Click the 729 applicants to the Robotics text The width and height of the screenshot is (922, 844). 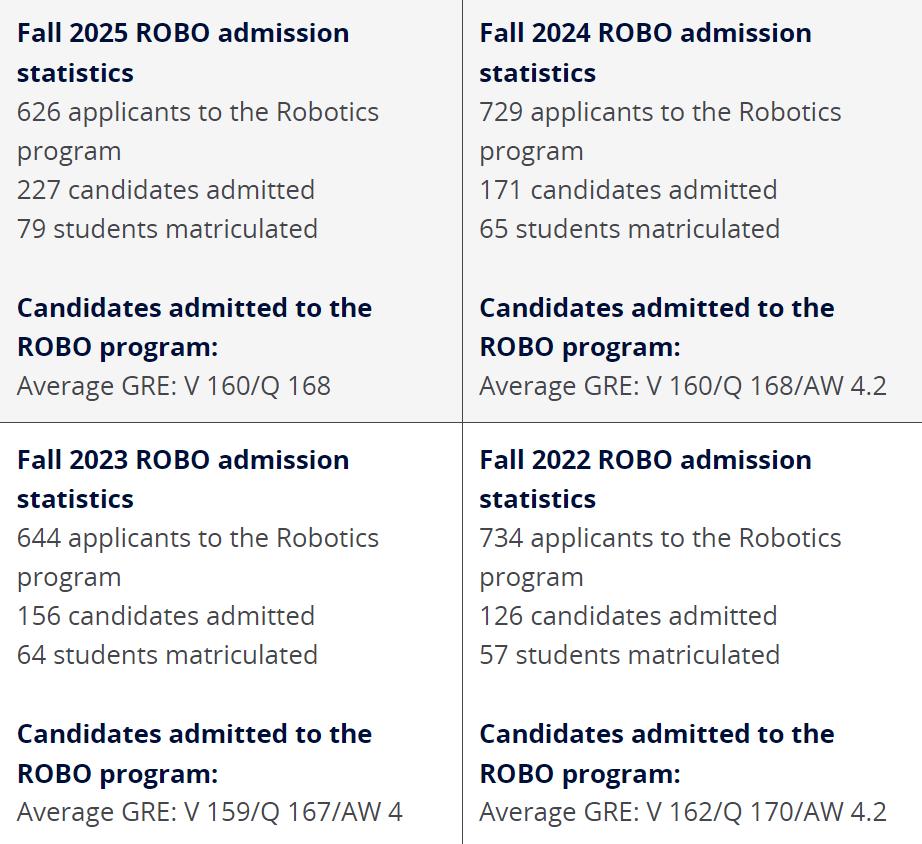[660, 112]
